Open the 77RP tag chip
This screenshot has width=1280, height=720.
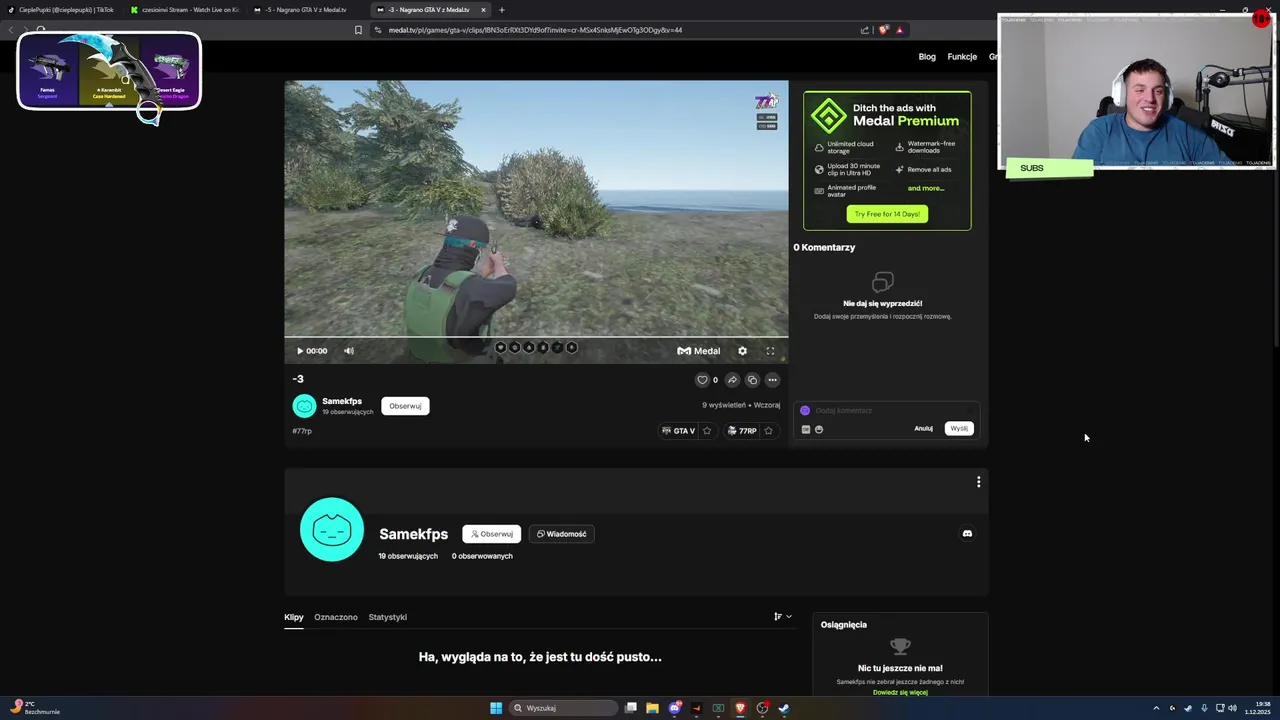point(741,431)
